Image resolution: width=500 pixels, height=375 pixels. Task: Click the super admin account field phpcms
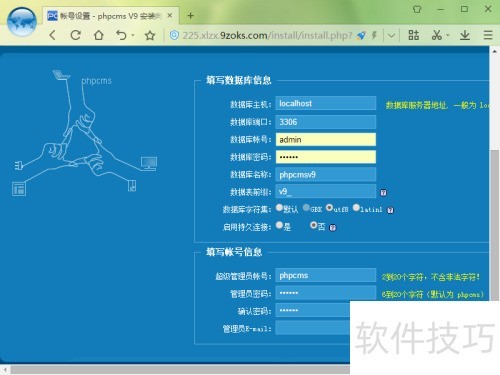click(326, 275)
